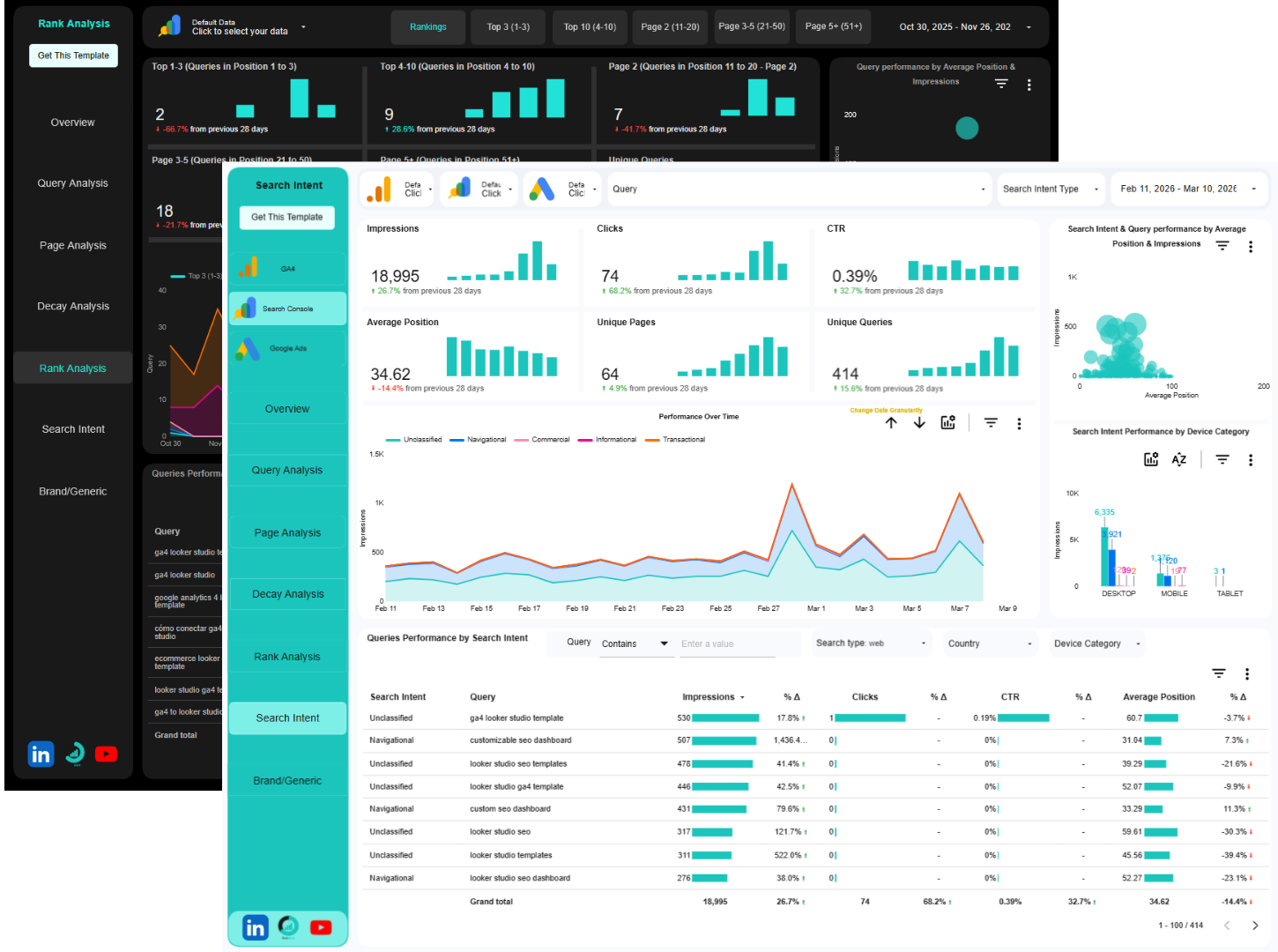1278x952 pixels.
Task: Expand the Device Category filter dropdown
Action: [1096, 643]
